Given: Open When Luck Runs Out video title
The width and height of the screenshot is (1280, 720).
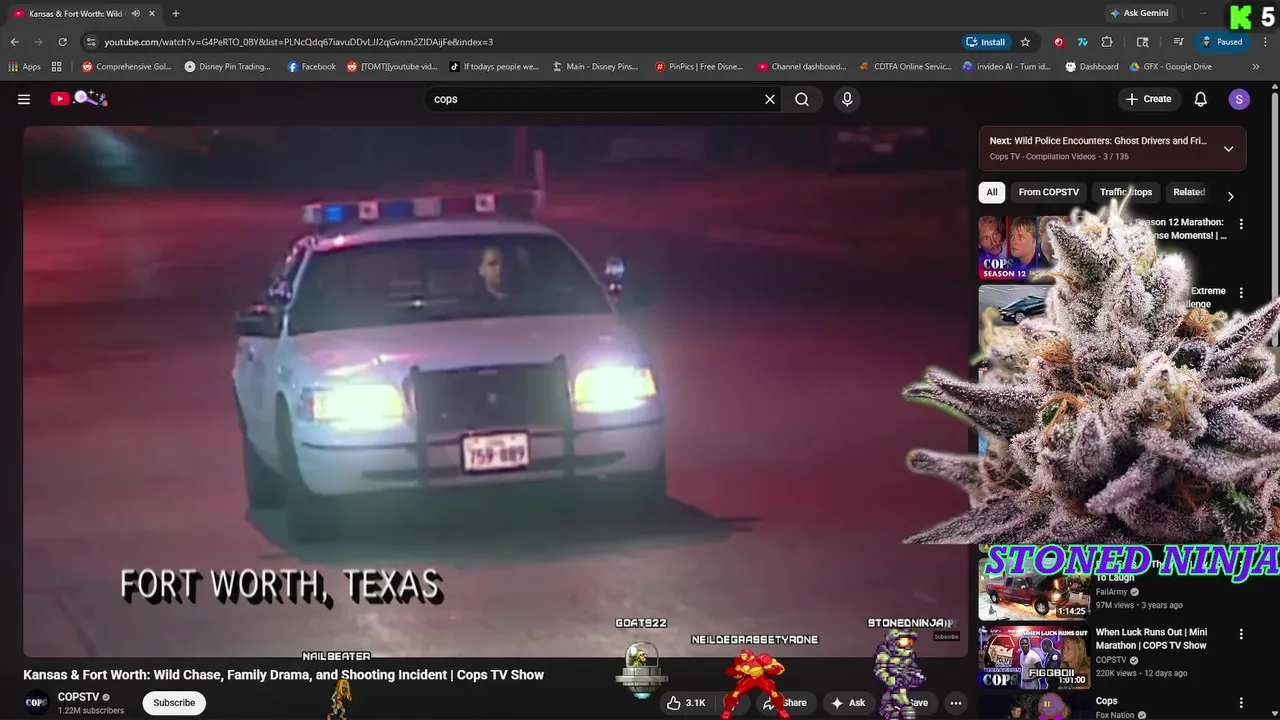Looking at the screenshot, I should click(x=1151, y=639).
